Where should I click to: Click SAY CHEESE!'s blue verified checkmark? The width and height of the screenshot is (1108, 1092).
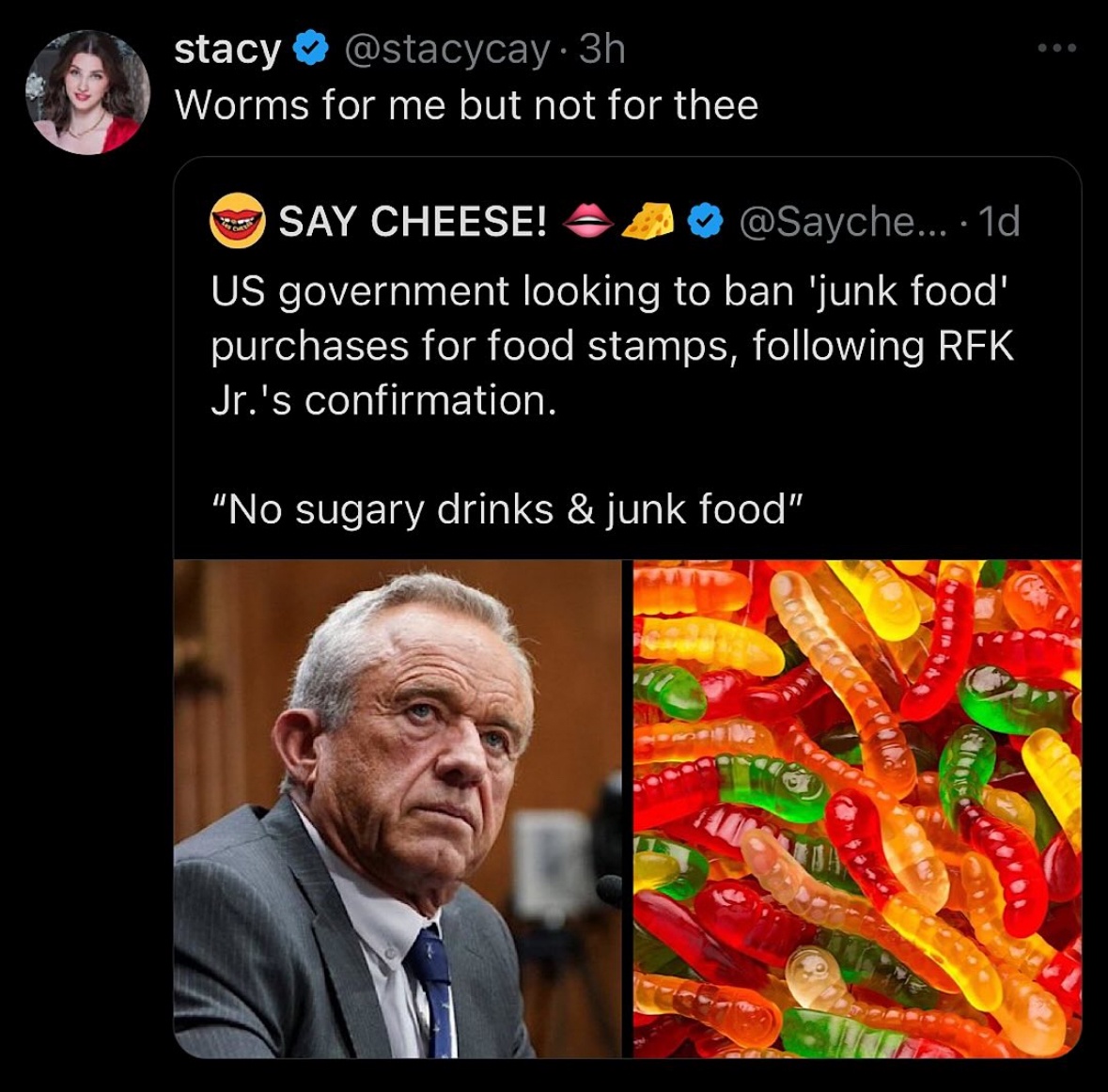point(706,222)
